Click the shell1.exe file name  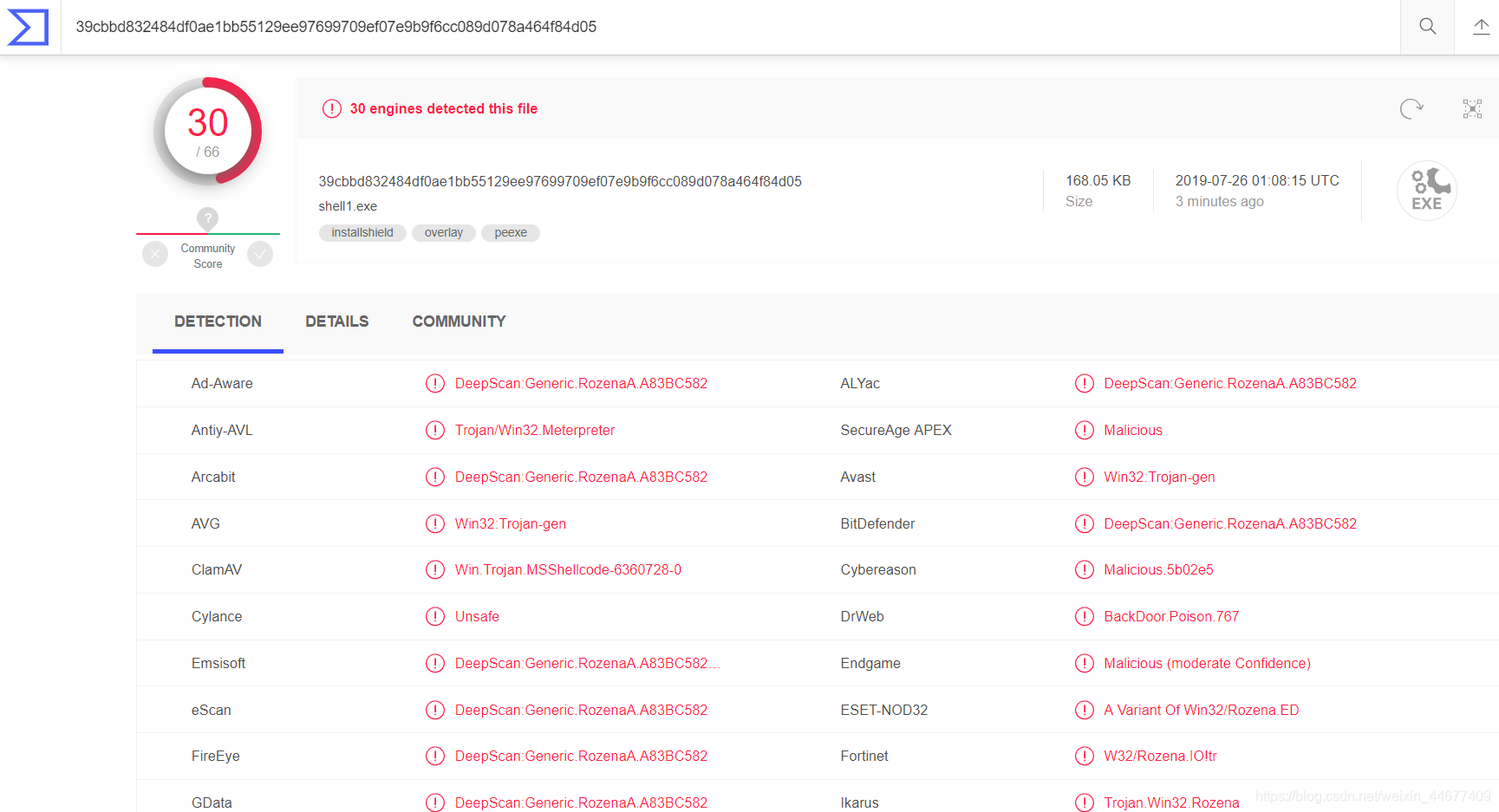(348, 206)
